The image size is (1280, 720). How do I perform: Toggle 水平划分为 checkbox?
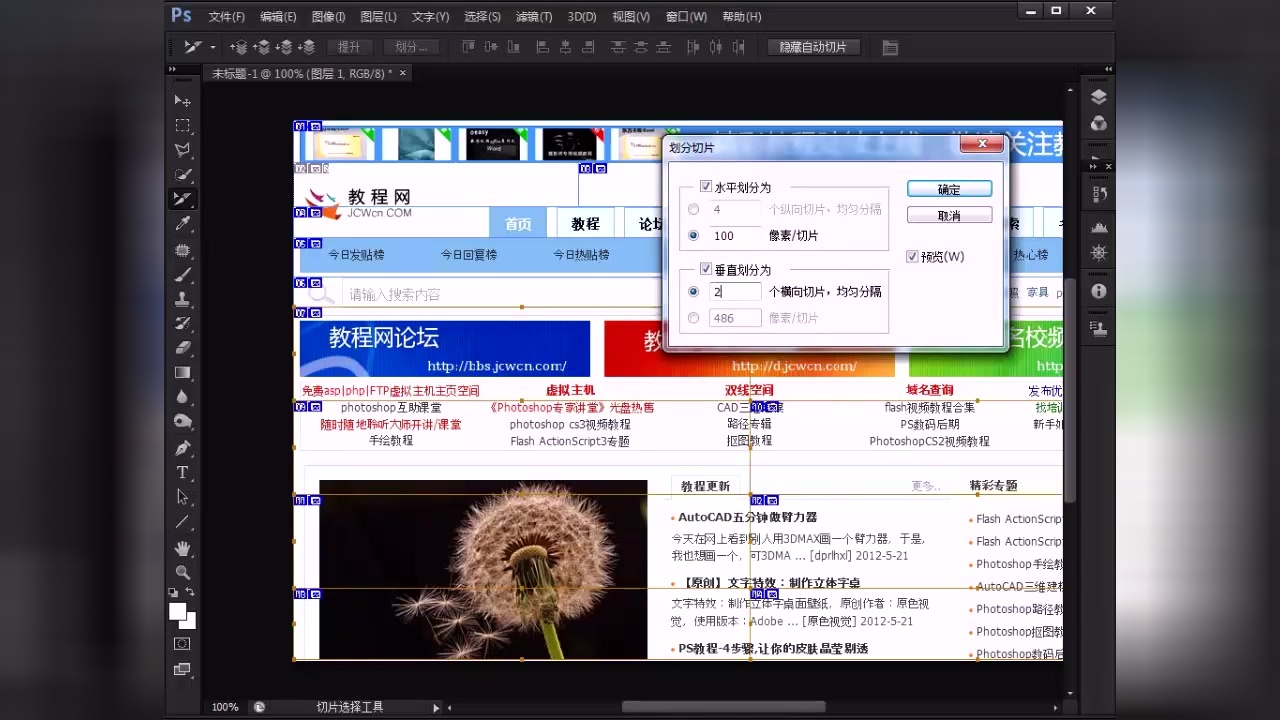coord(706,187)
